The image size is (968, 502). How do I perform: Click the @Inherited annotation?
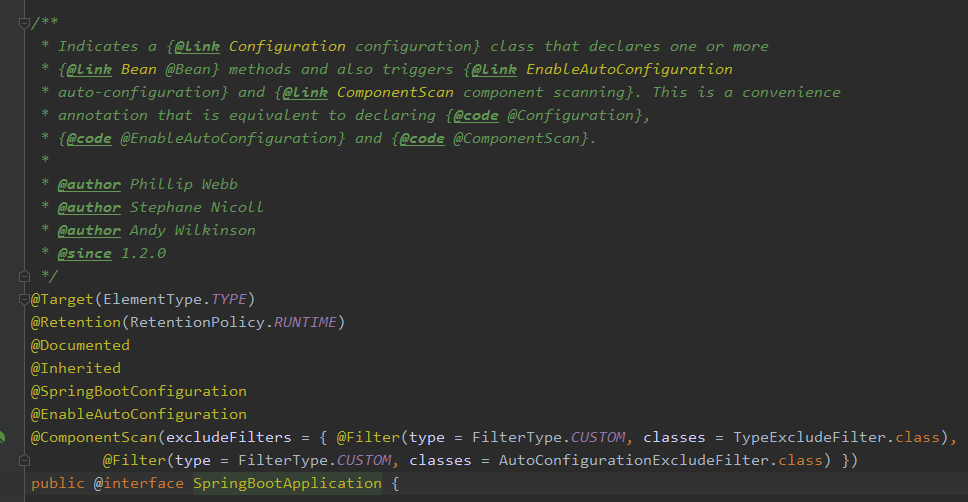point(75,368)
